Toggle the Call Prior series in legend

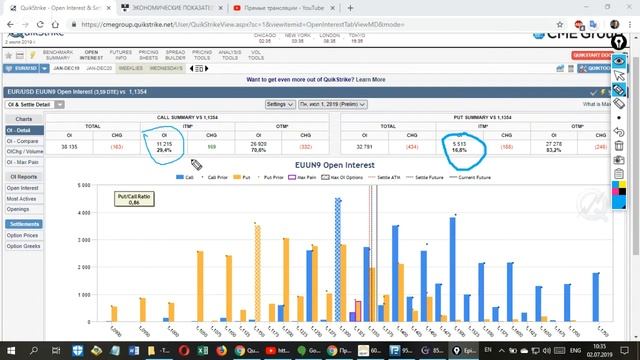click(214, 178)
